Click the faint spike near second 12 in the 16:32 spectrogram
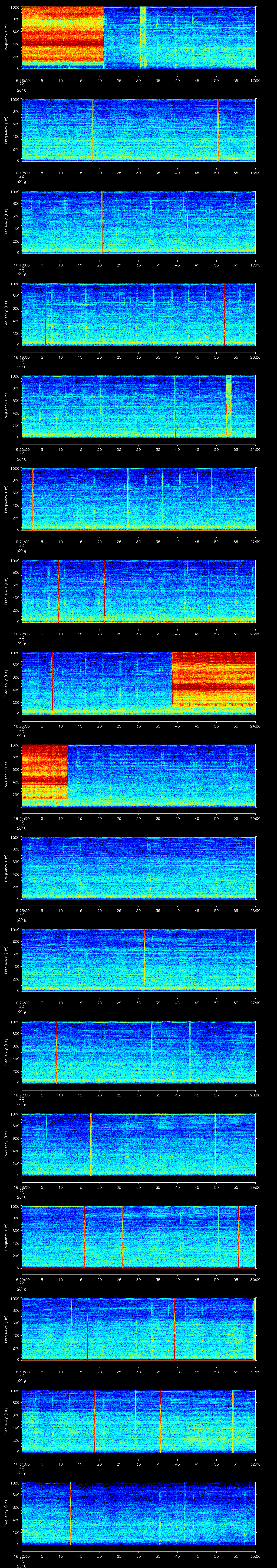 click(x=70, y=1513)
